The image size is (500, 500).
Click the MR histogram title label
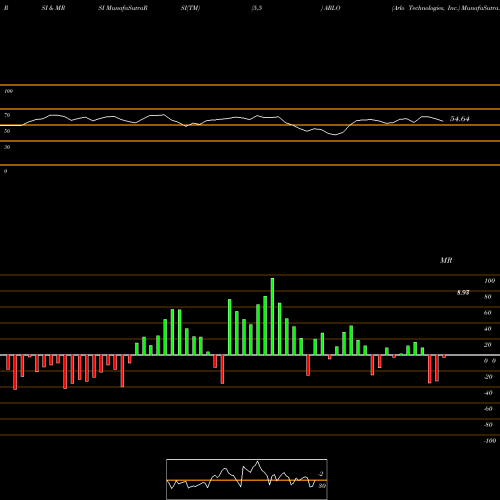point(446,260)
